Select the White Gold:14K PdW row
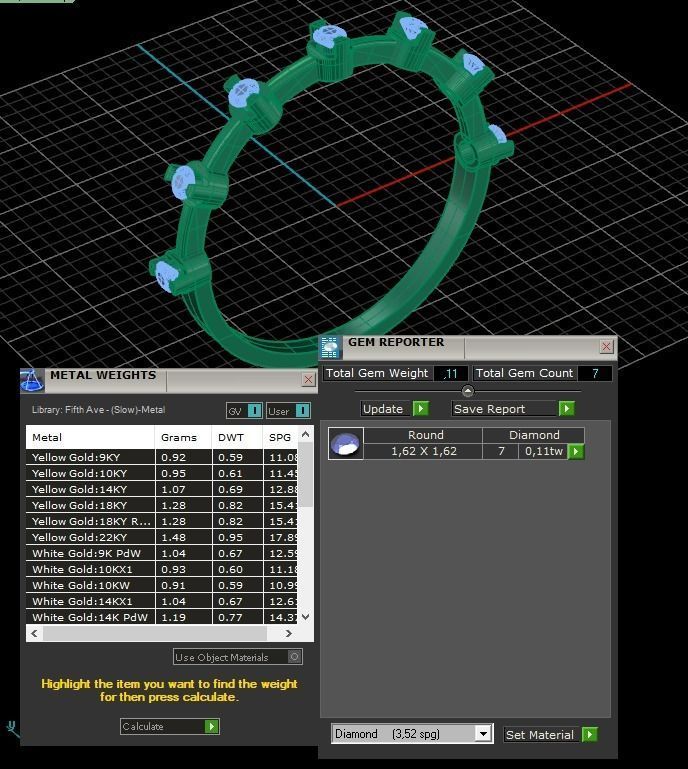The width and height of the screenshot is (688, 769). pos(161,617)
